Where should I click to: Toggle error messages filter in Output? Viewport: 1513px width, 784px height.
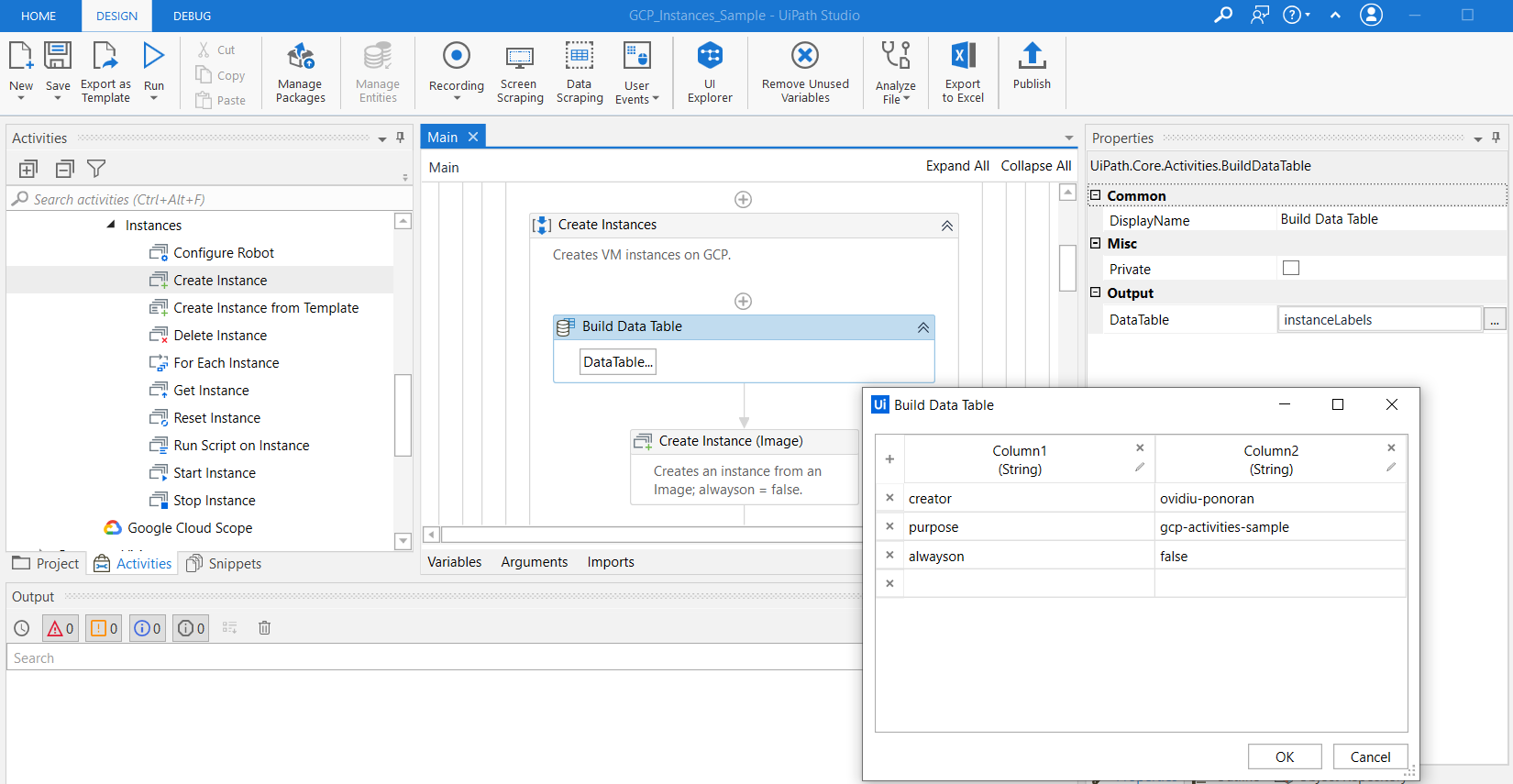(61, 628)
